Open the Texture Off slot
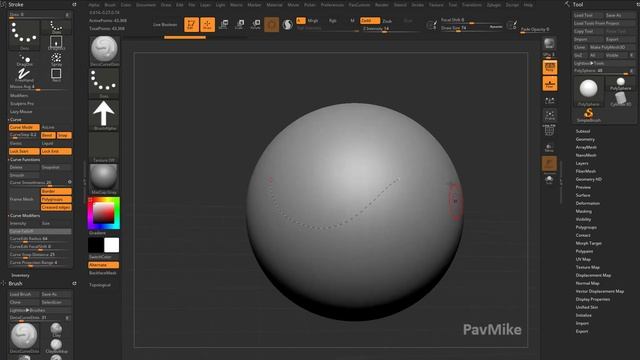640x360 pixels. pyautogui.click(x=104, y=147)
